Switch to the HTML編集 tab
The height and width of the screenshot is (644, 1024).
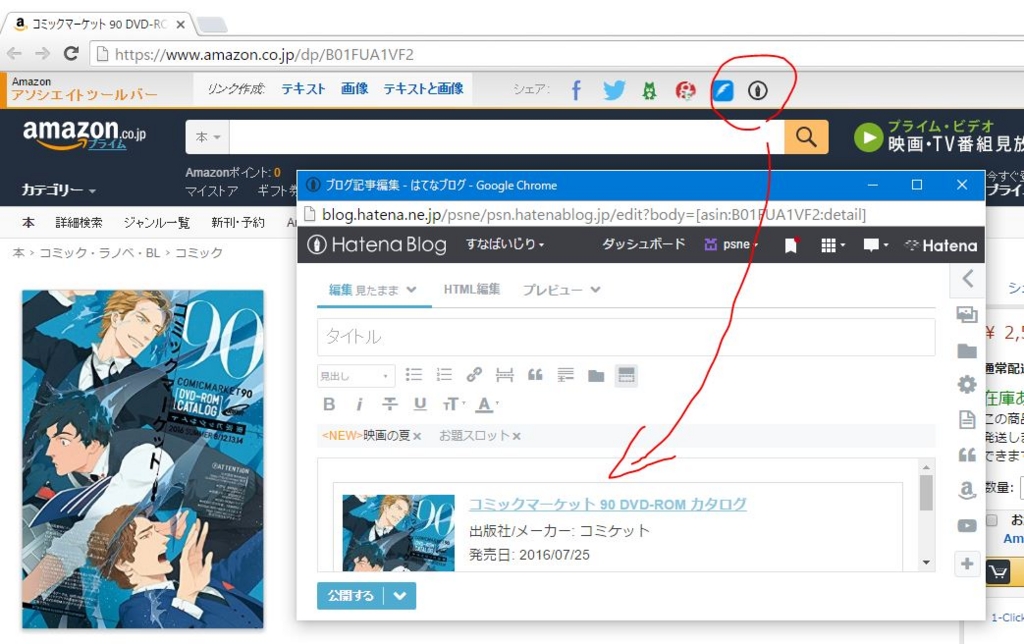click(472, 289)
